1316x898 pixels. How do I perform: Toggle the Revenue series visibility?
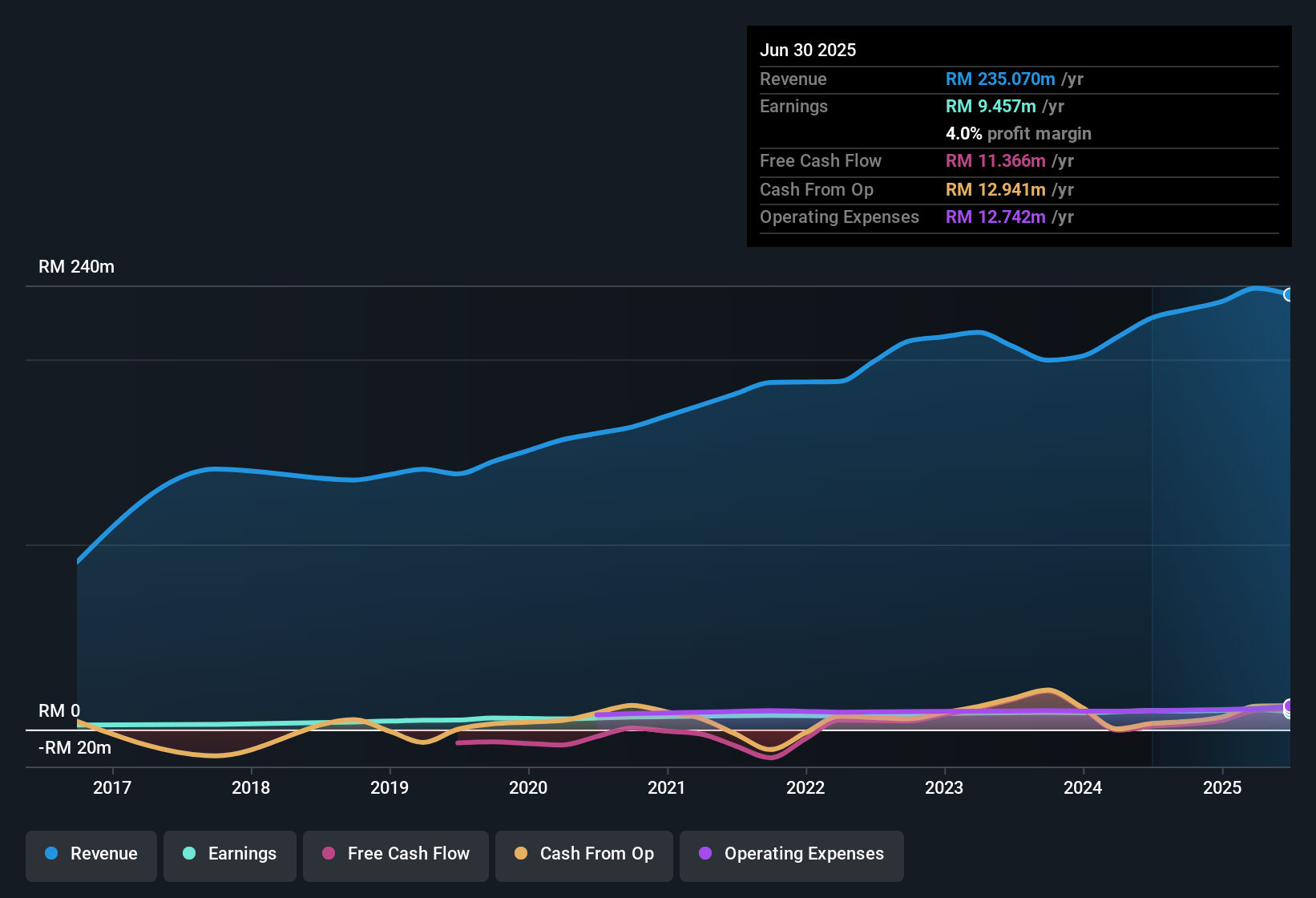coord(91,854)
